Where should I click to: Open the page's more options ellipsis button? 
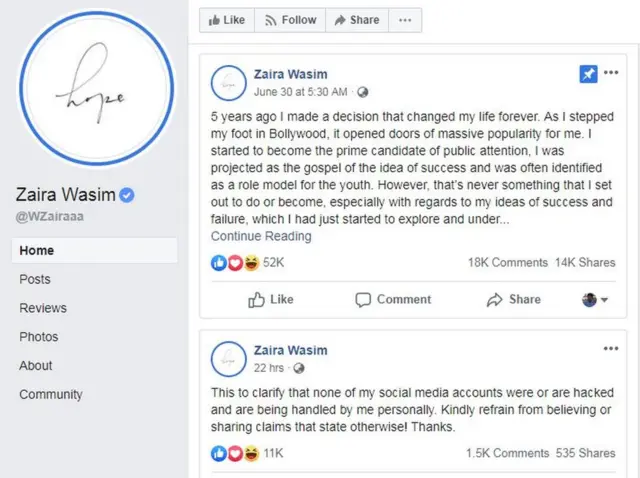coord(404,20)
